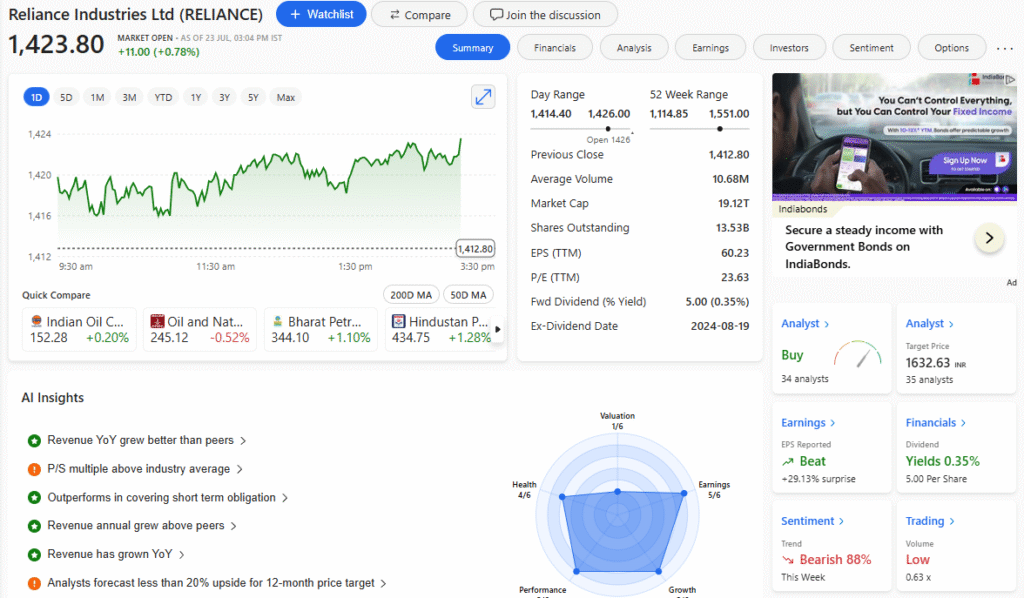This screenshot has height=598, width=1024.
Task: Click the compare arrows icon
Action: point(395,14)
